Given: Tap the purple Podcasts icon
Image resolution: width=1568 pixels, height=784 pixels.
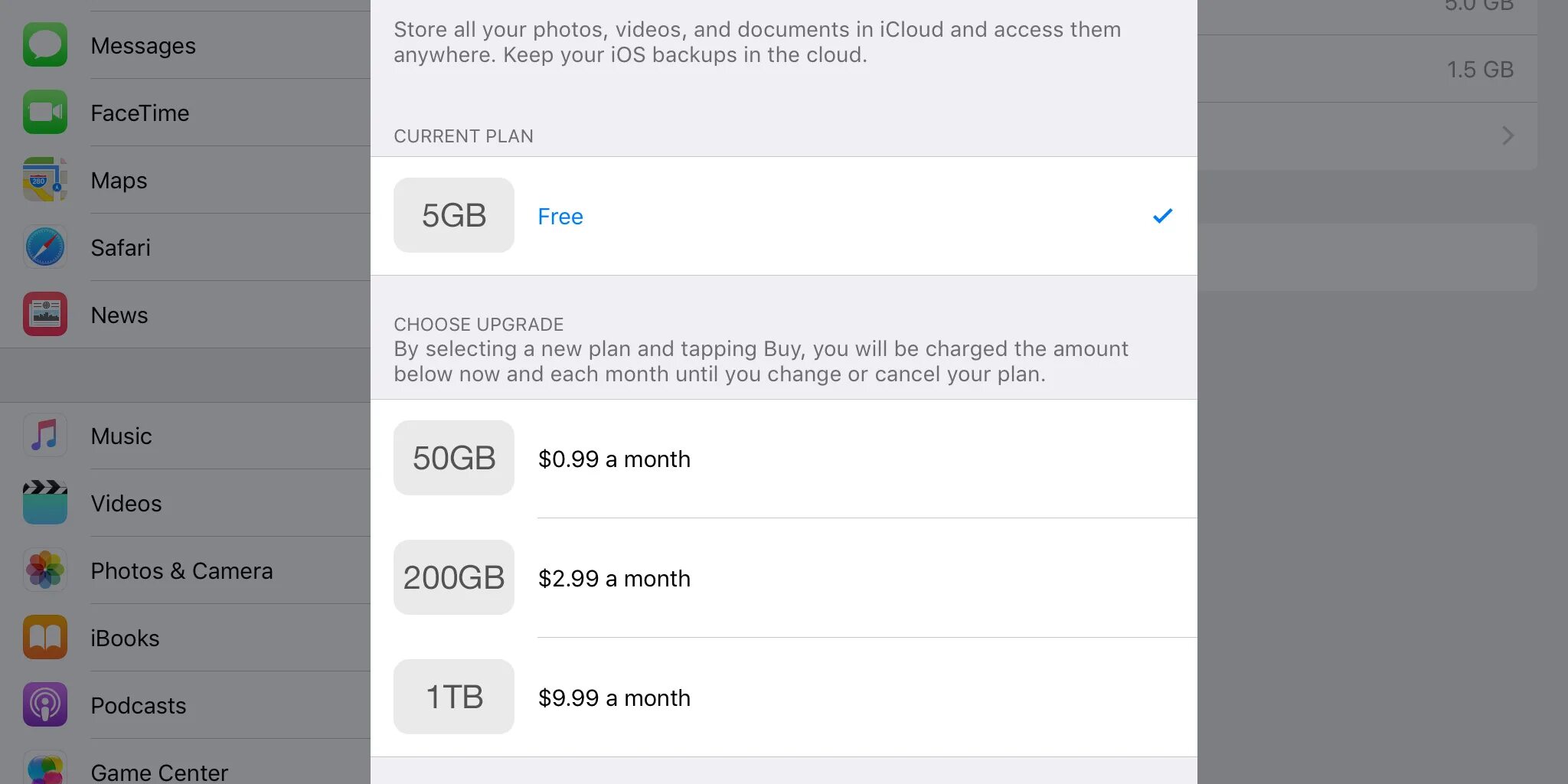Looking at the screenshot, I should (x=45, y=705).
